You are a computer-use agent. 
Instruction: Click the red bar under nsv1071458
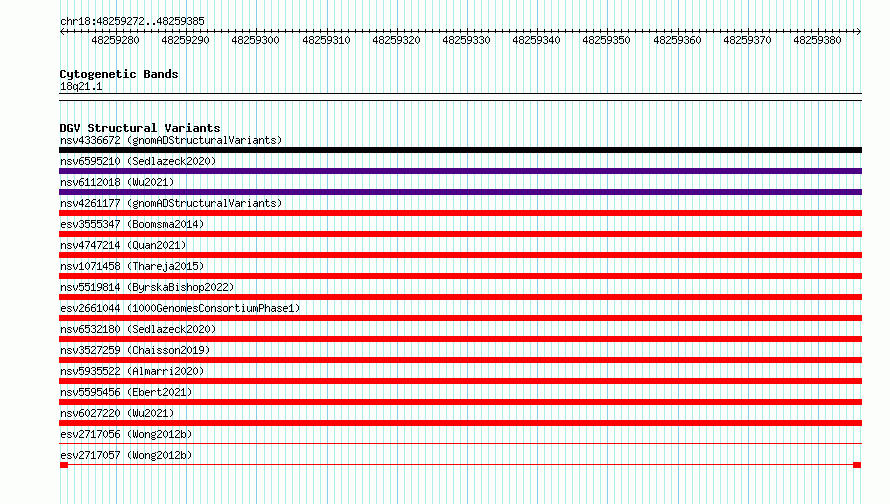[x=460, y=276]
